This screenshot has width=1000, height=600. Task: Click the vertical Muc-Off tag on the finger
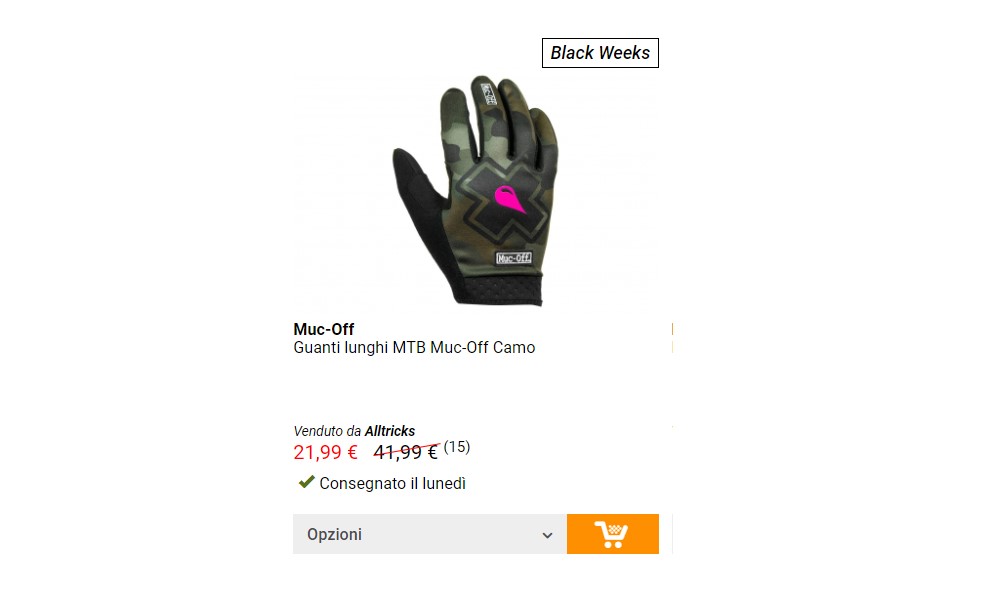tap(488, 94)
